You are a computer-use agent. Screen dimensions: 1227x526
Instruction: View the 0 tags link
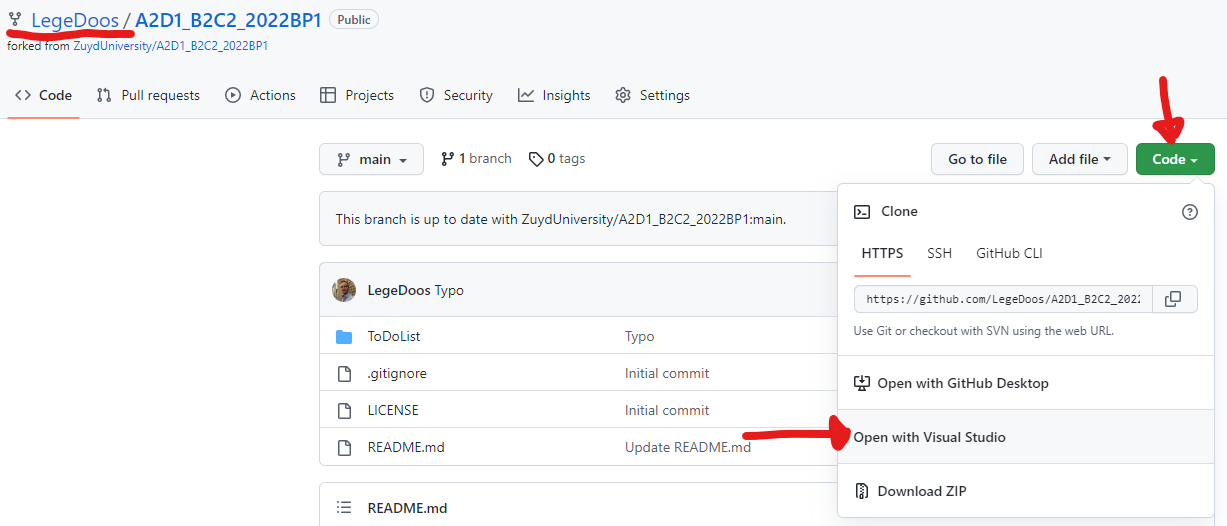click(x=557, y=158)
